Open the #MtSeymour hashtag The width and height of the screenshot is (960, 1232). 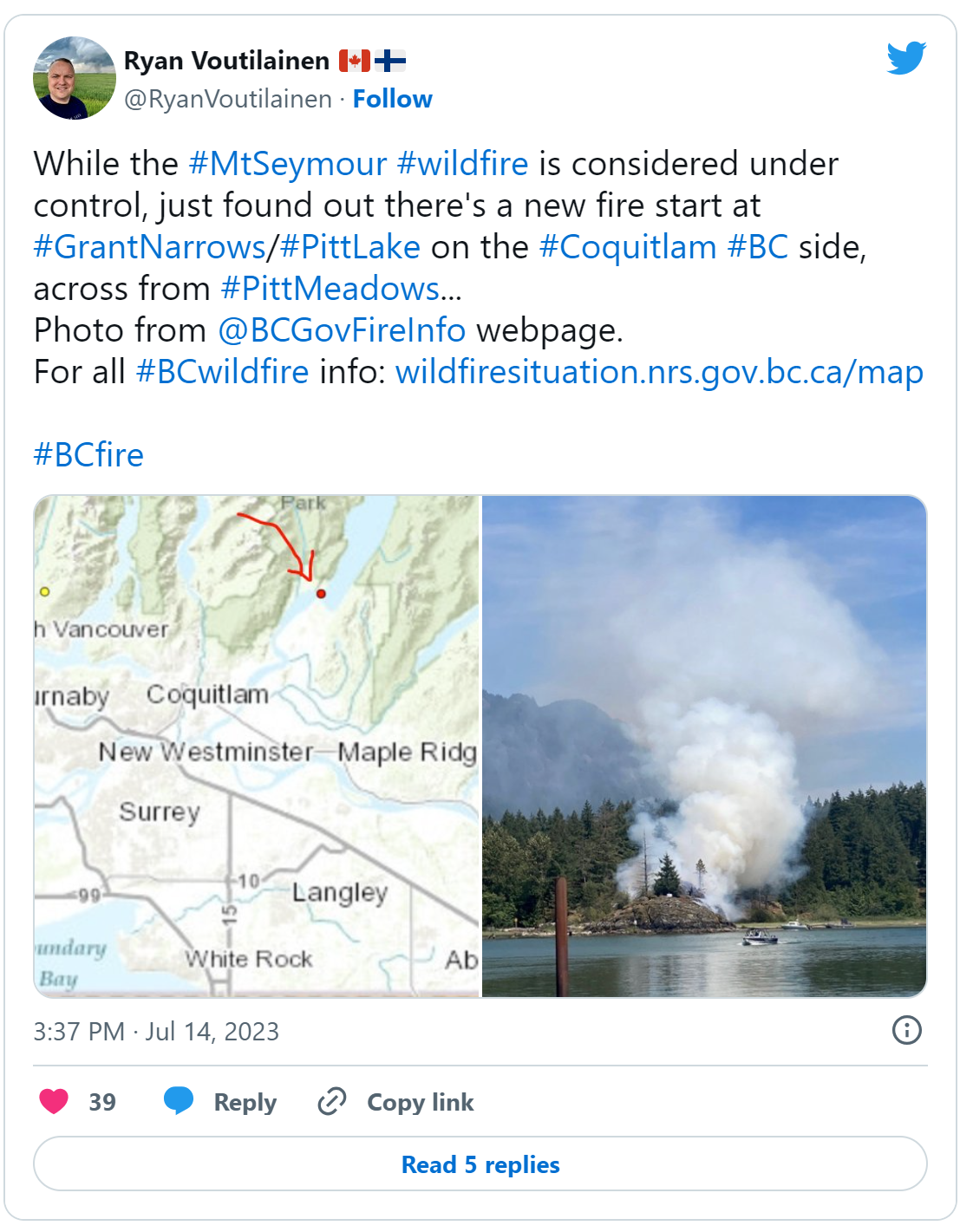287,164
